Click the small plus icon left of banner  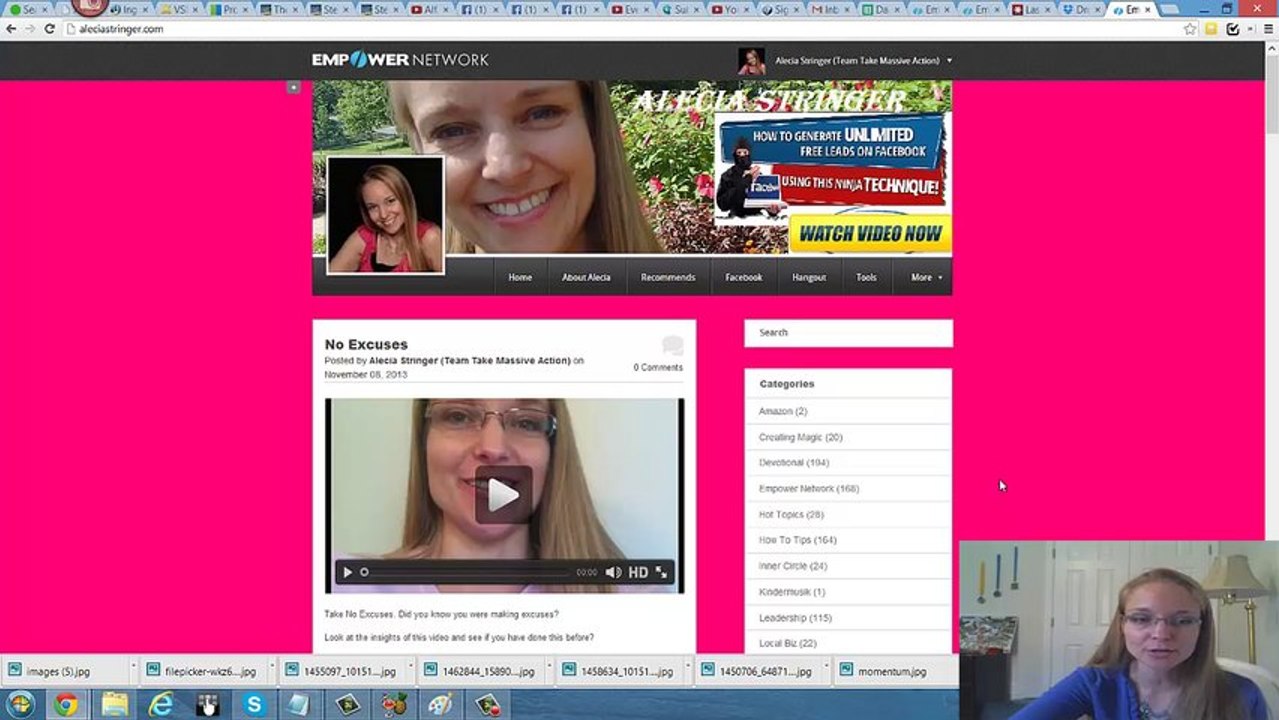click(x=293, y=87)
